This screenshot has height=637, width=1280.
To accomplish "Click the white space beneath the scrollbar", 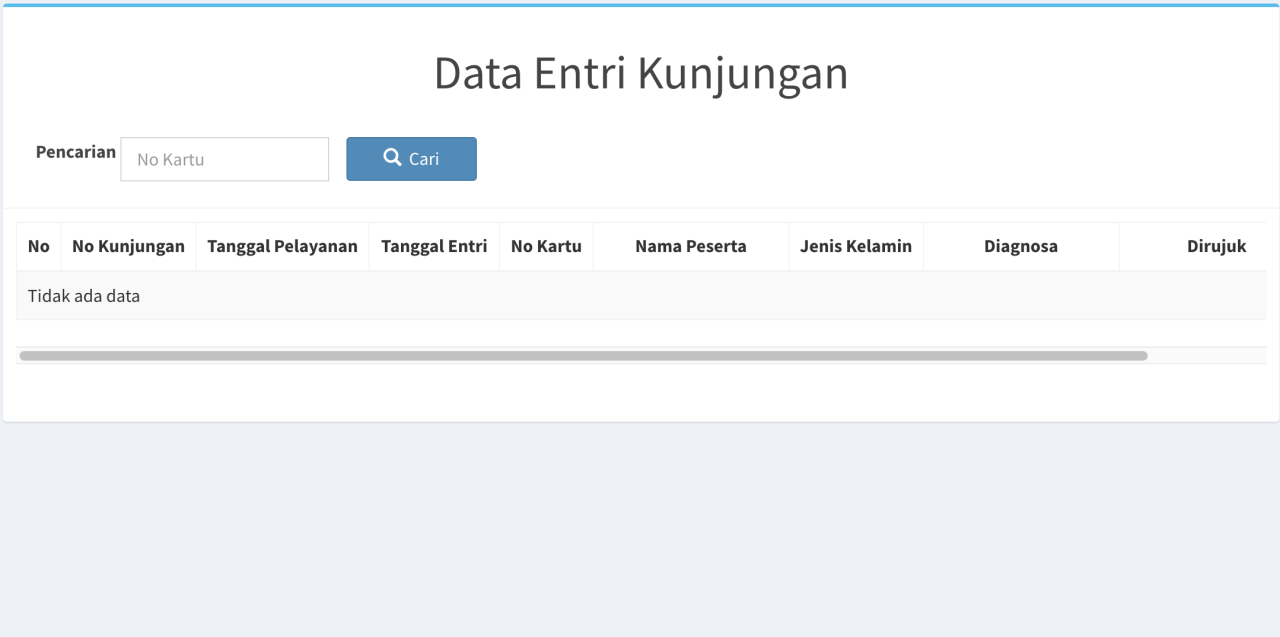I will [640, 392].
